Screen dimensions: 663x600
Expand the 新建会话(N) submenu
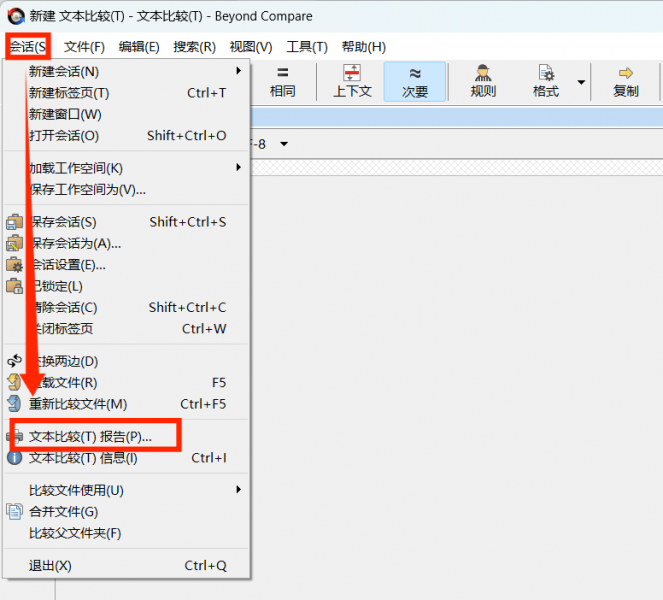click(127, 71)
